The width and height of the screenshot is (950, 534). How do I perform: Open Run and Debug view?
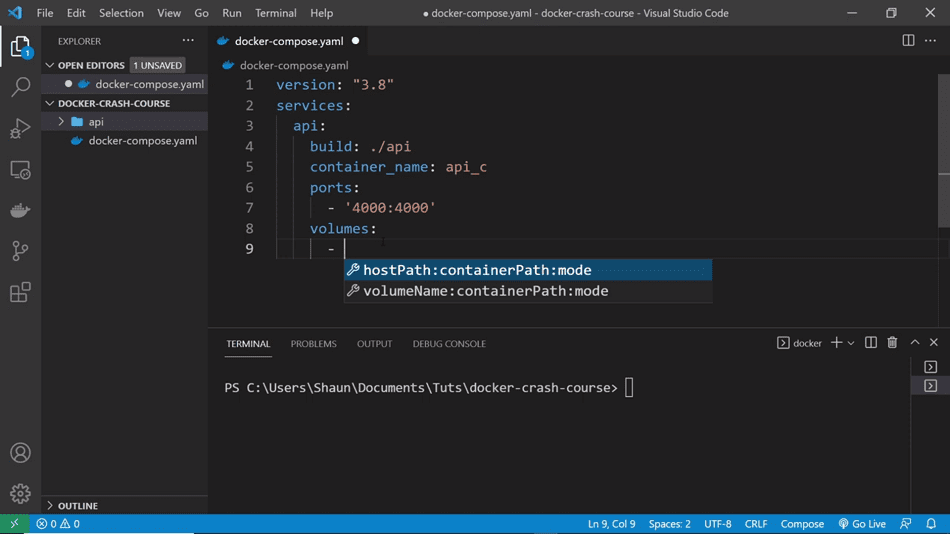pos(20,128)
